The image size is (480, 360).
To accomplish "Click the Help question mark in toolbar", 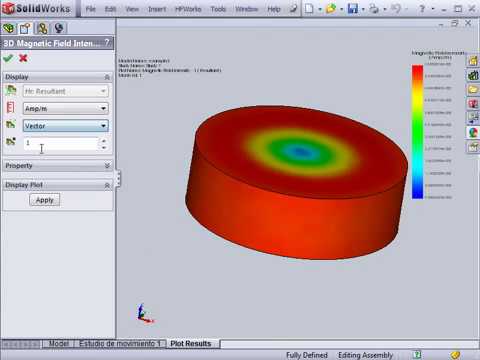I will [x=422, y=9].
